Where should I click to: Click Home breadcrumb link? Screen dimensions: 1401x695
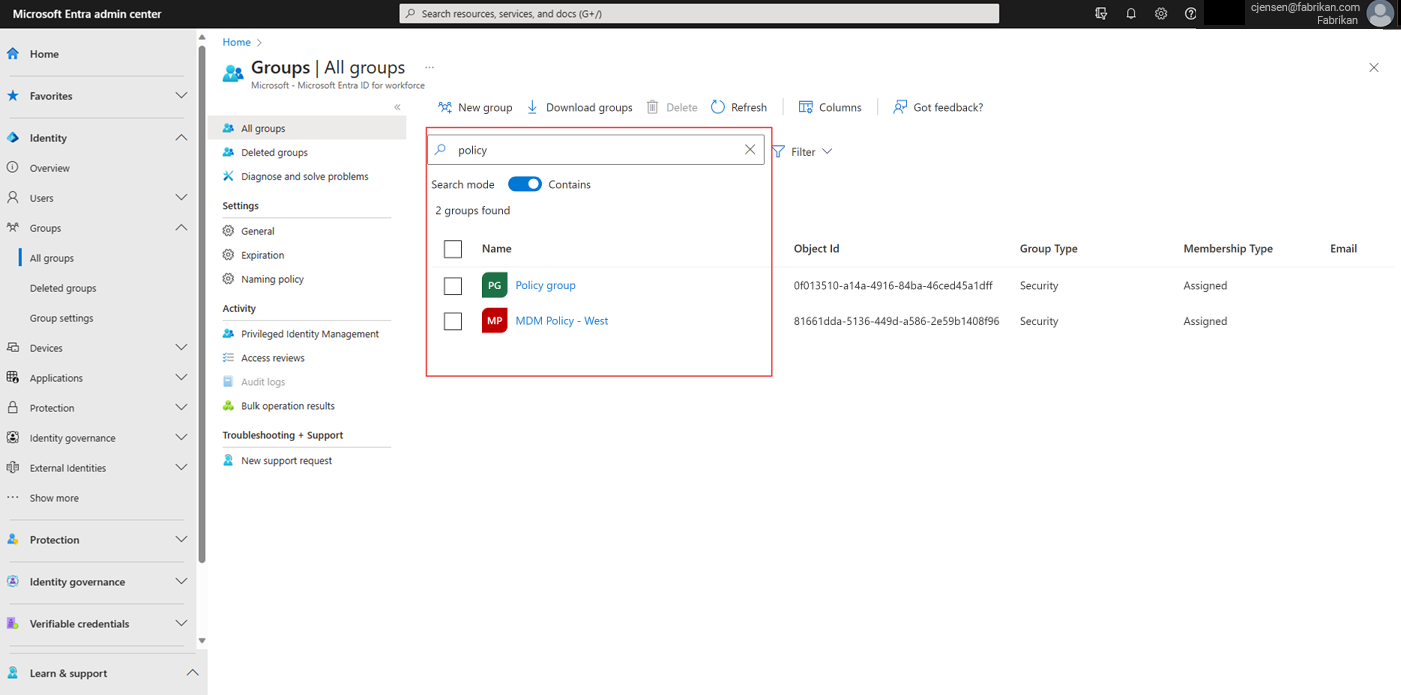pyautogui.click(x=237, y=42)
